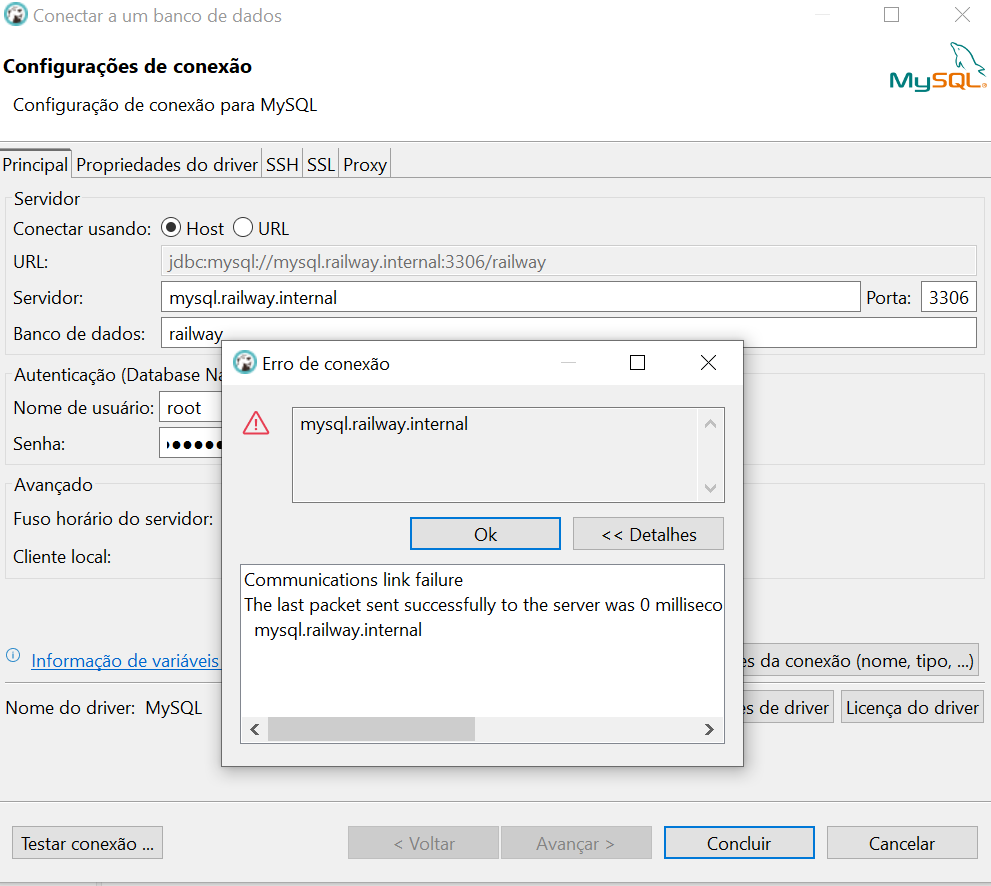Open Licença do driver
The image size is (991, 886).
(x=912, y=707)
